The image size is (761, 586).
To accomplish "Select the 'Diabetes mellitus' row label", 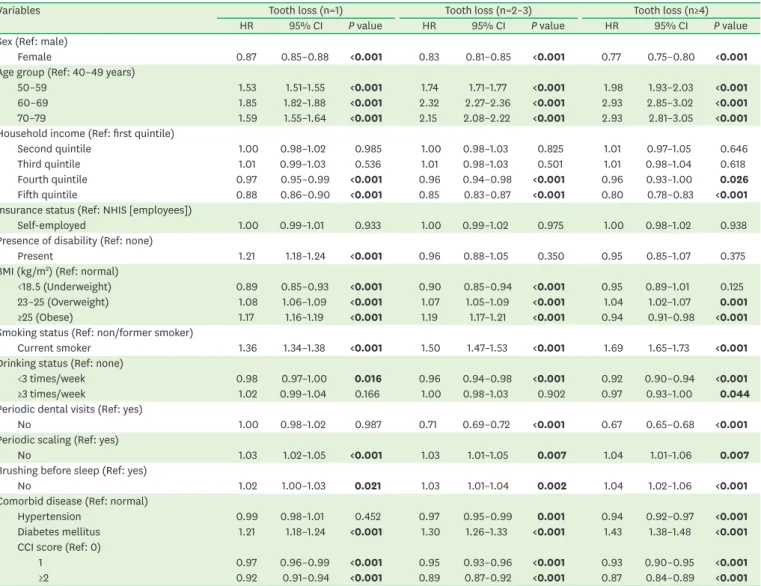I will 58,532.
